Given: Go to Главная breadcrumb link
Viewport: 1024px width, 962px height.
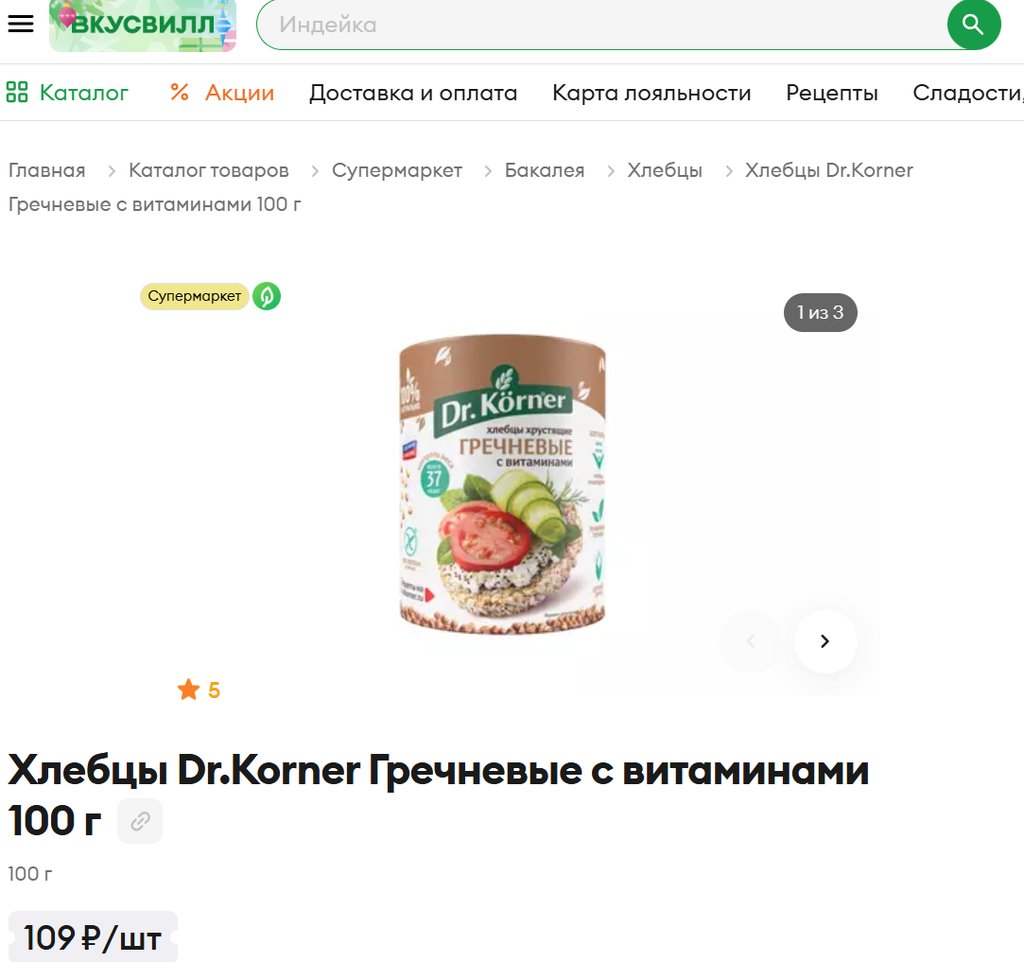Looking at the screenshot, I should 47,170.
